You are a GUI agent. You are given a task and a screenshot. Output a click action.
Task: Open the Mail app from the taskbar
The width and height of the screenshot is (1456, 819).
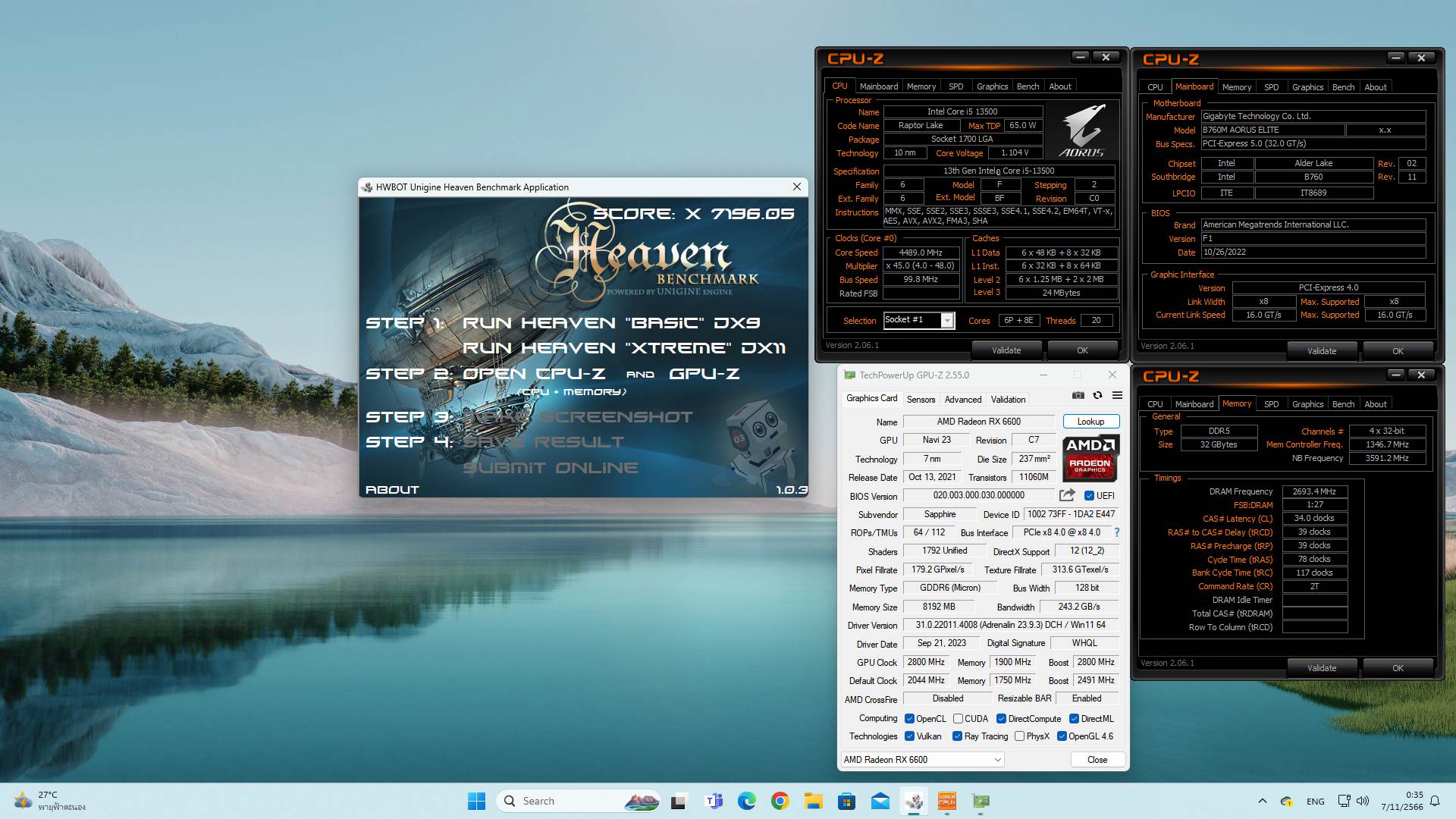pos(880,801)
